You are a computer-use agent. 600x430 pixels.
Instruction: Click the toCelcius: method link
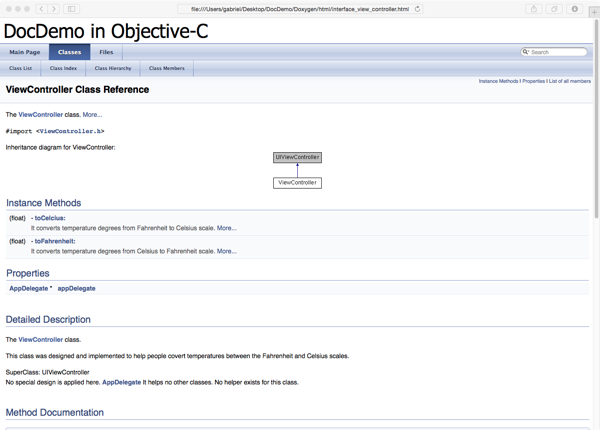pos(49,218)
